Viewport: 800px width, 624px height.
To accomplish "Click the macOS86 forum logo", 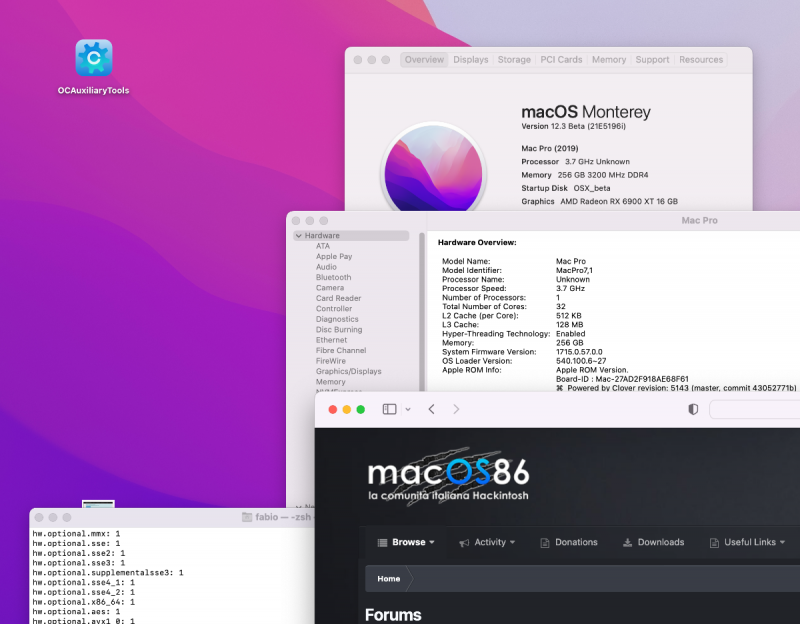I will click(x=448, y=477).
